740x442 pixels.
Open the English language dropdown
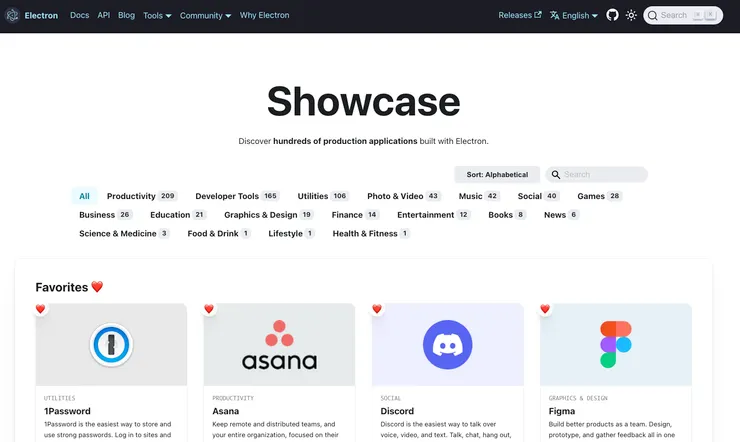click(574, 16)
